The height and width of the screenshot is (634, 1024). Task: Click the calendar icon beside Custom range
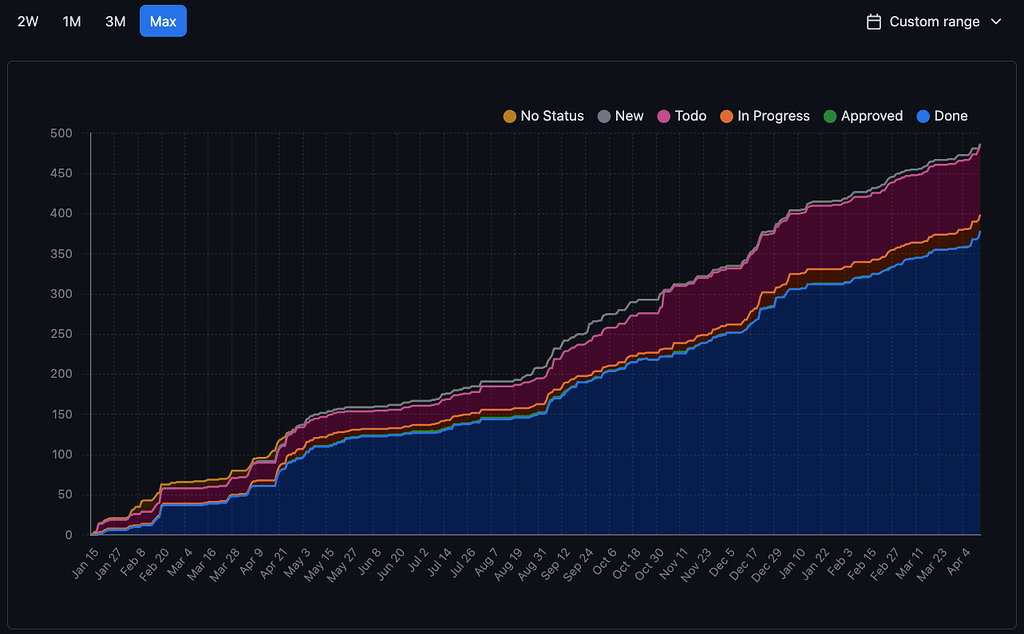[x=874, y=21]
